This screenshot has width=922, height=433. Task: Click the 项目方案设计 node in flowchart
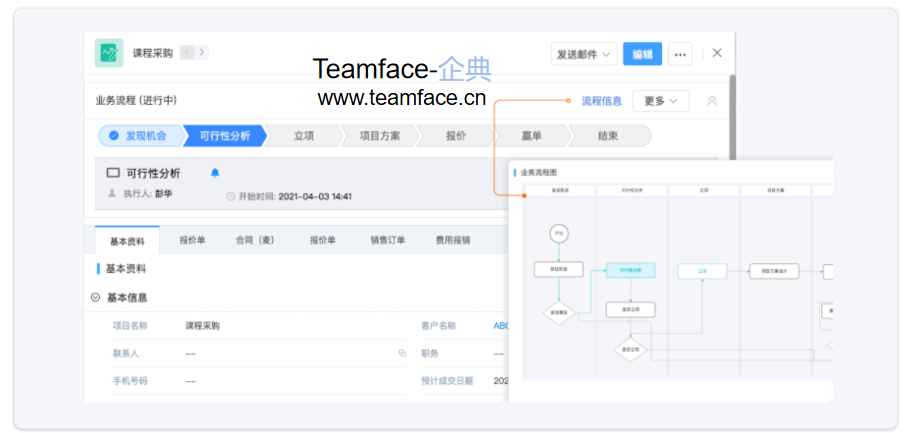(774, 271)
